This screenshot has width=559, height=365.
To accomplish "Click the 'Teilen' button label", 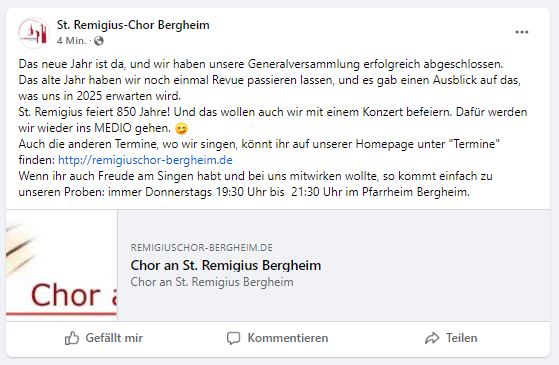I will point(462,338).
